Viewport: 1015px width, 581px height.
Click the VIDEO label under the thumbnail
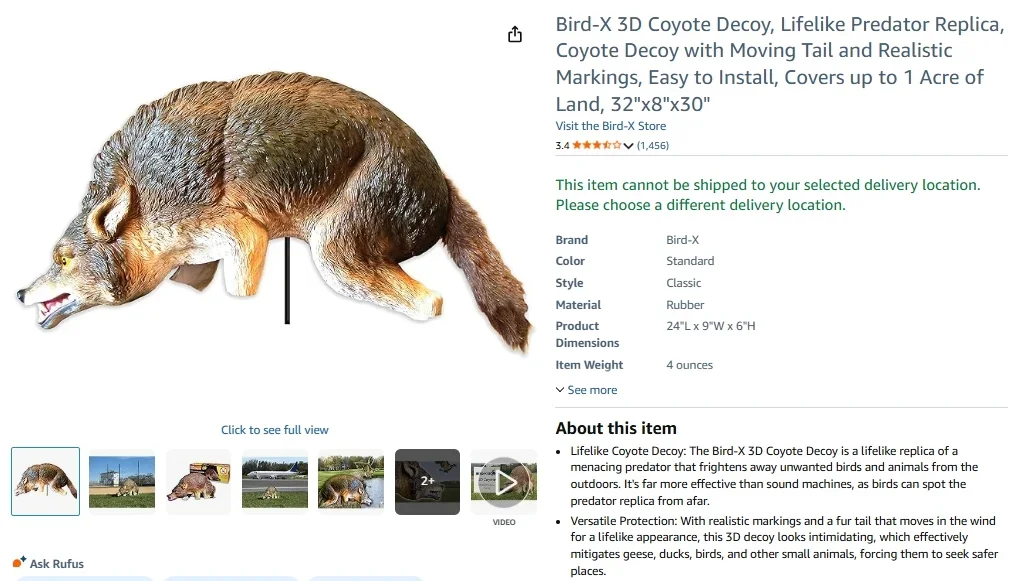click(x=504, y=522)
